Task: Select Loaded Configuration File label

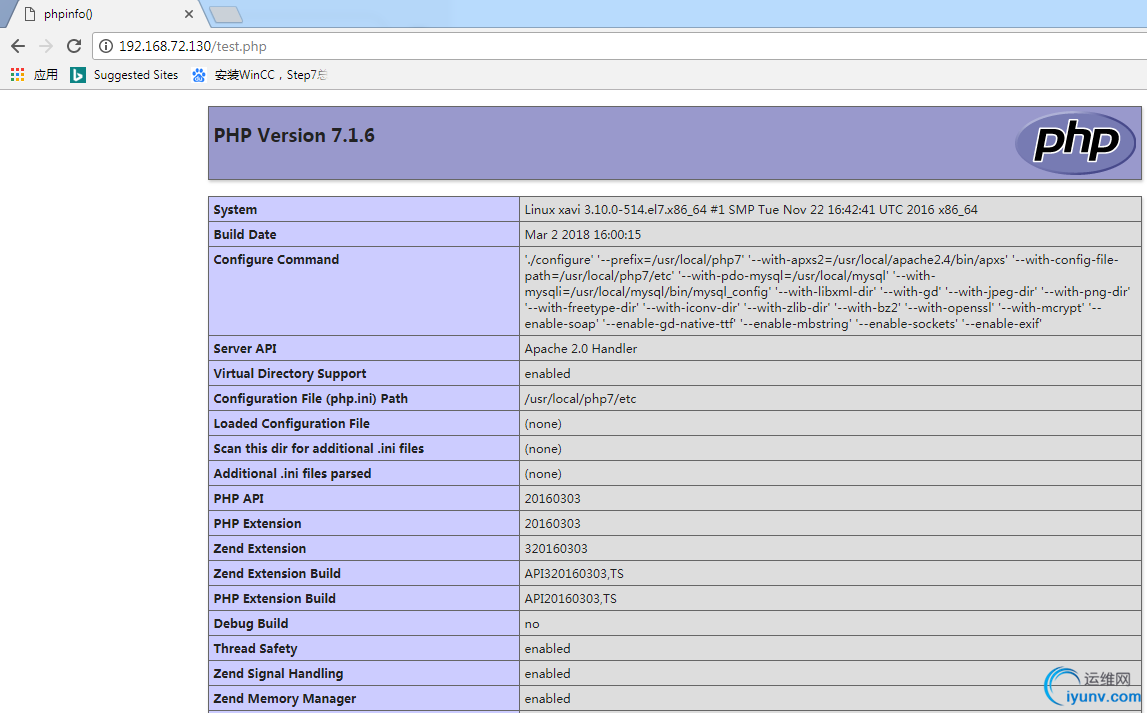Action: (291, 423)
